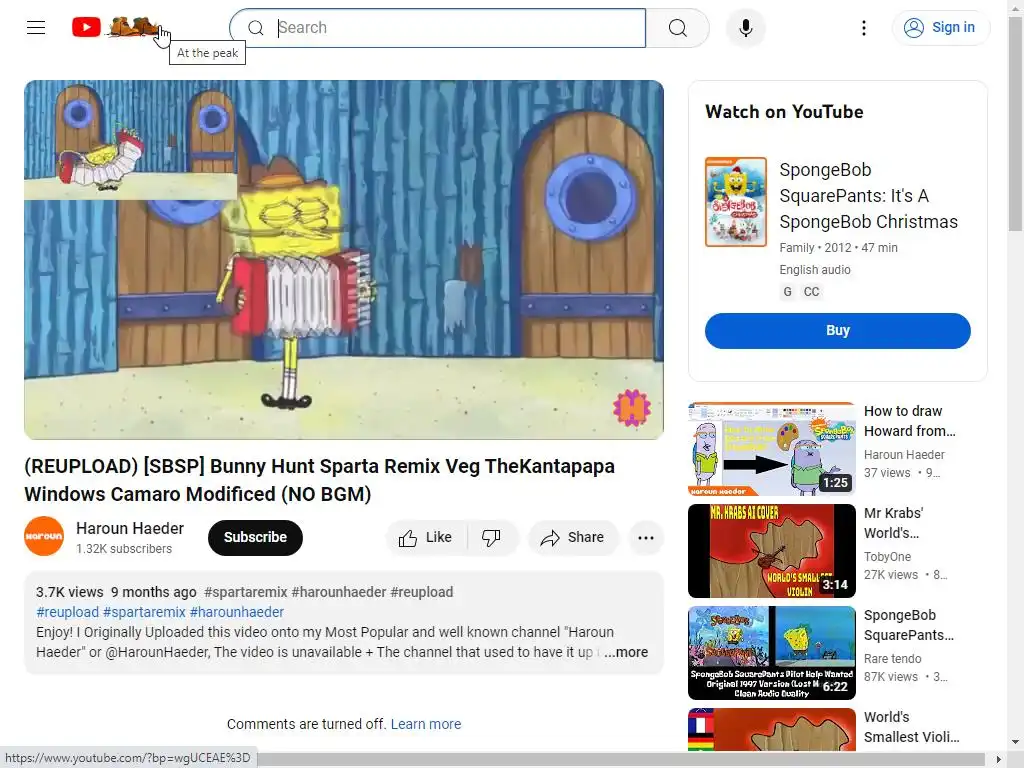Image resolution: width=1024 pixels, height=768 pixels.
Task: Dislike this video
Action: [492, 537]
